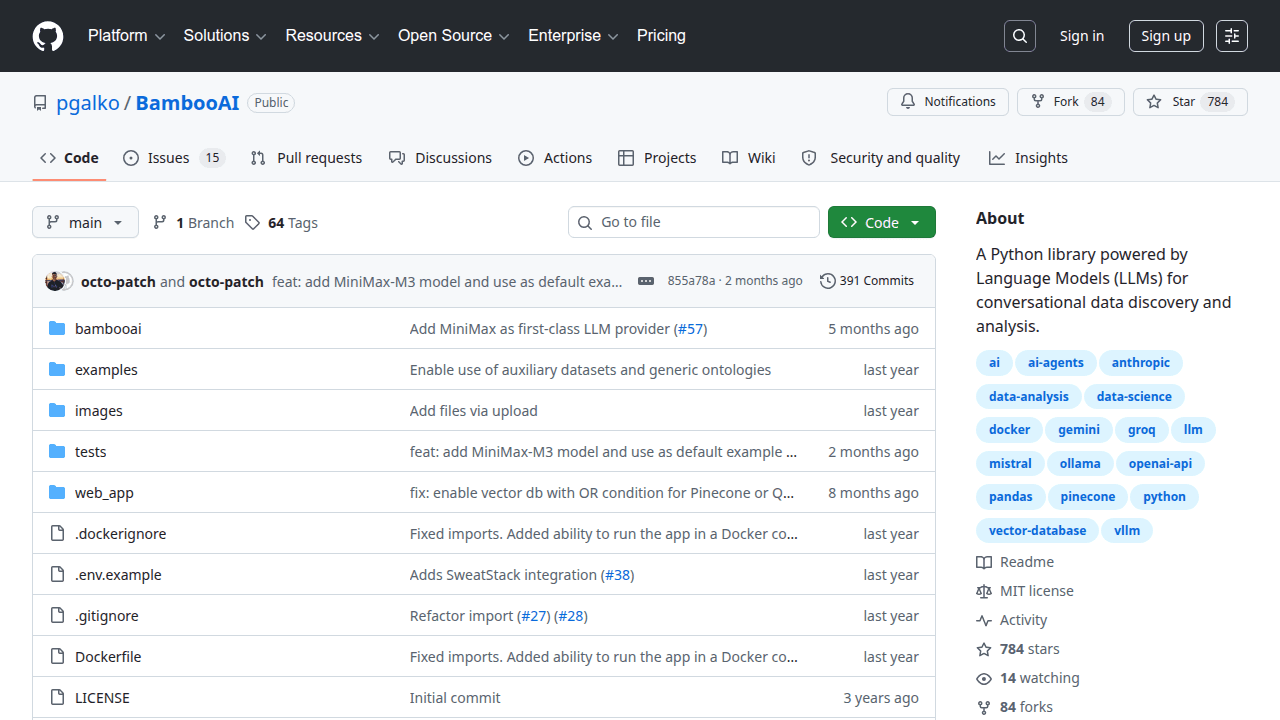Click the Dockerfile file icon
The image size is (1280, 720).
click(x=57, y=656)
